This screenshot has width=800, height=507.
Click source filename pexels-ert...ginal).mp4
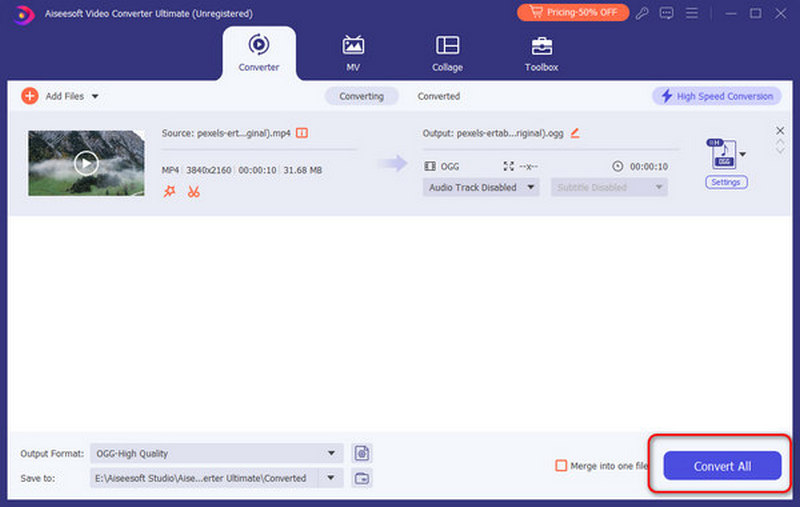(243, 133)
